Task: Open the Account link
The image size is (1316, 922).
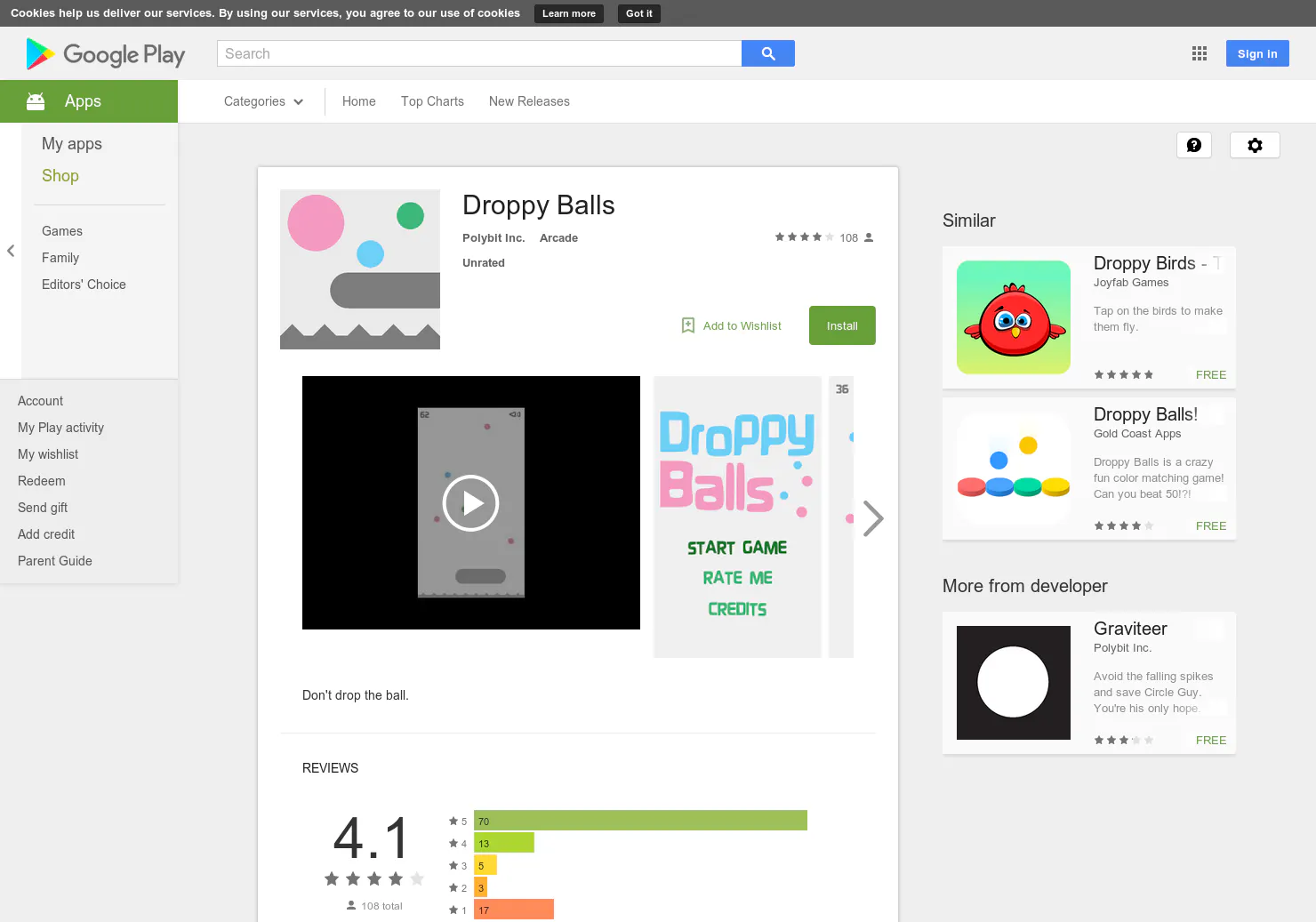Action: click(x=41, y=401)
